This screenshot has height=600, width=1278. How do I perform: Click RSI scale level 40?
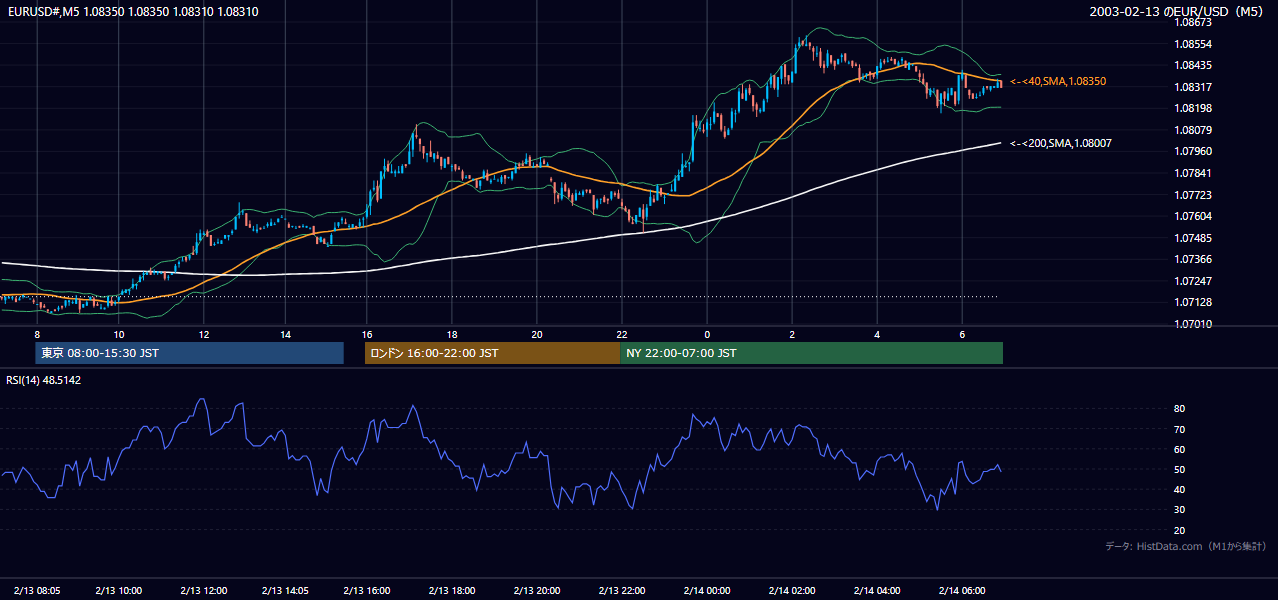[1179, 489]
